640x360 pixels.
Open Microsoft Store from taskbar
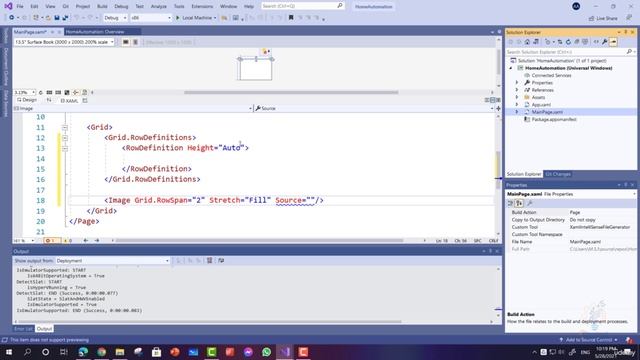[157, 352]
